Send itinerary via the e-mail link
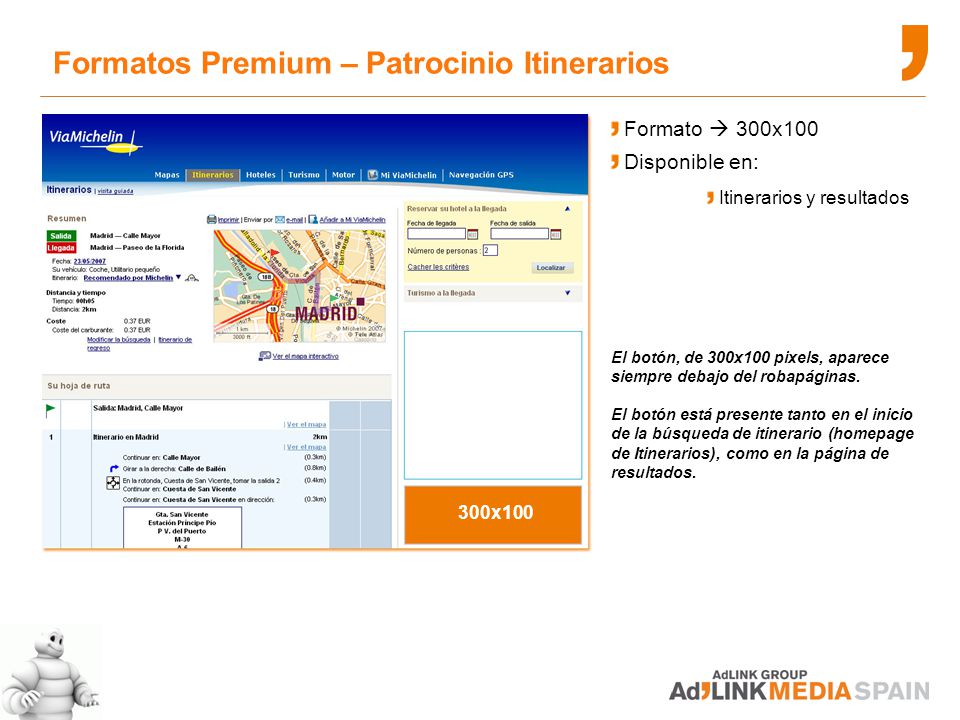This screenshot has height=720, width=960. [294, 220]
